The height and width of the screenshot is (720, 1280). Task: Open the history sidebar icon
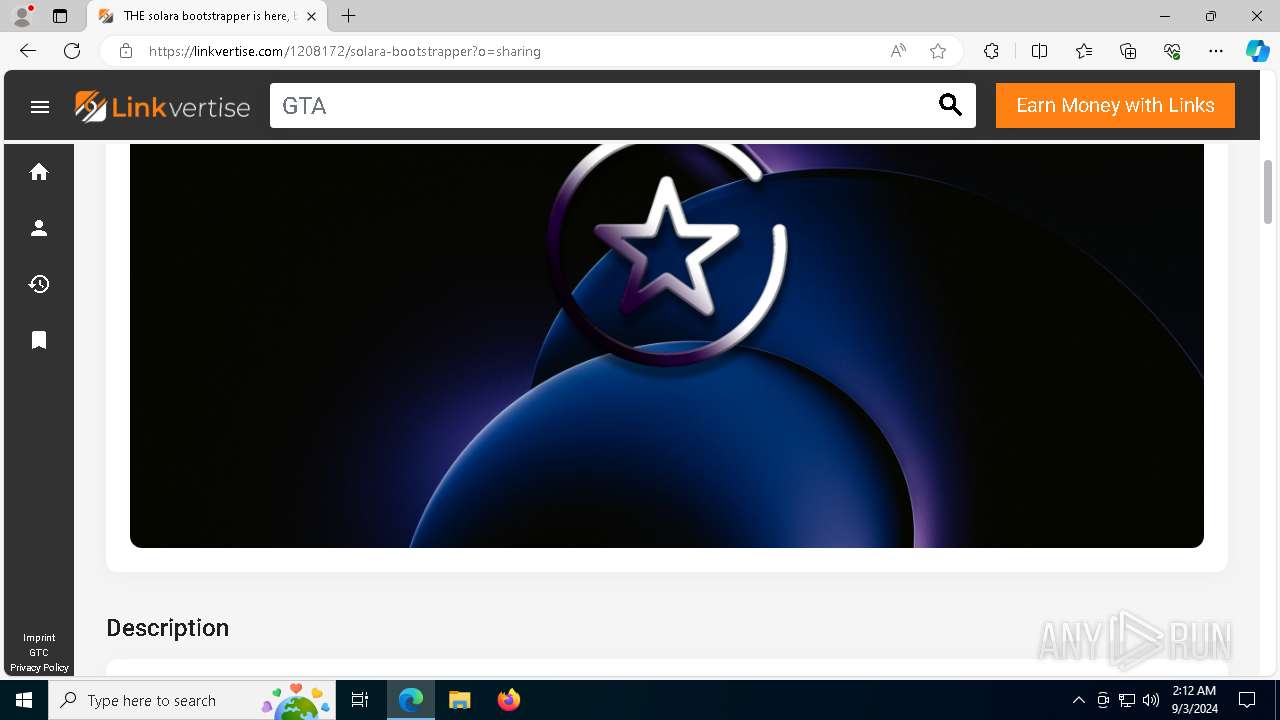[x=39, y=284]
